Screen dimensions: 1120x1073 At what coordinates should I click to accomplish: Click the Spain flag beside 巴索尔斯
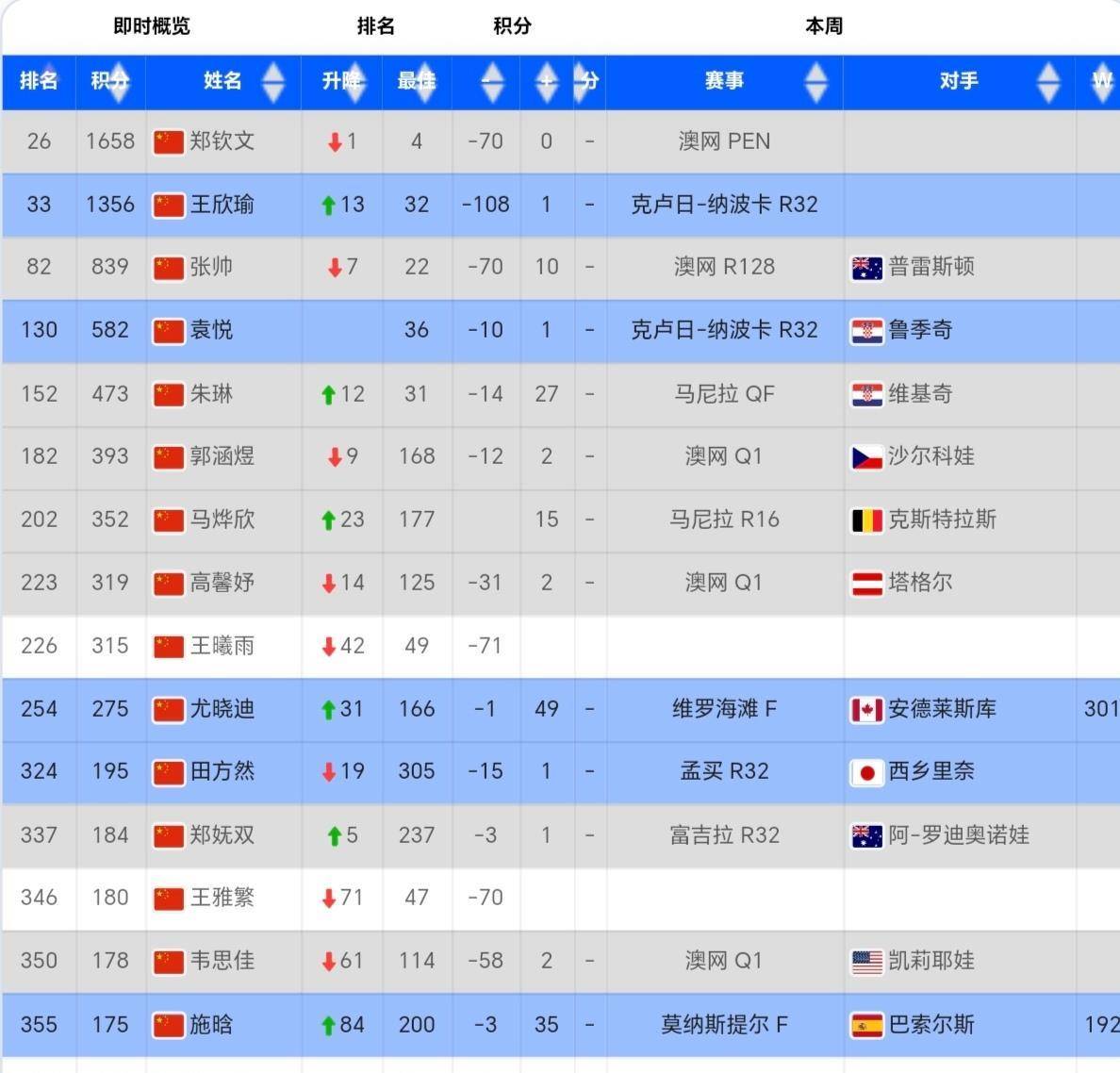pyautogui.click(x=866, y=1025)
